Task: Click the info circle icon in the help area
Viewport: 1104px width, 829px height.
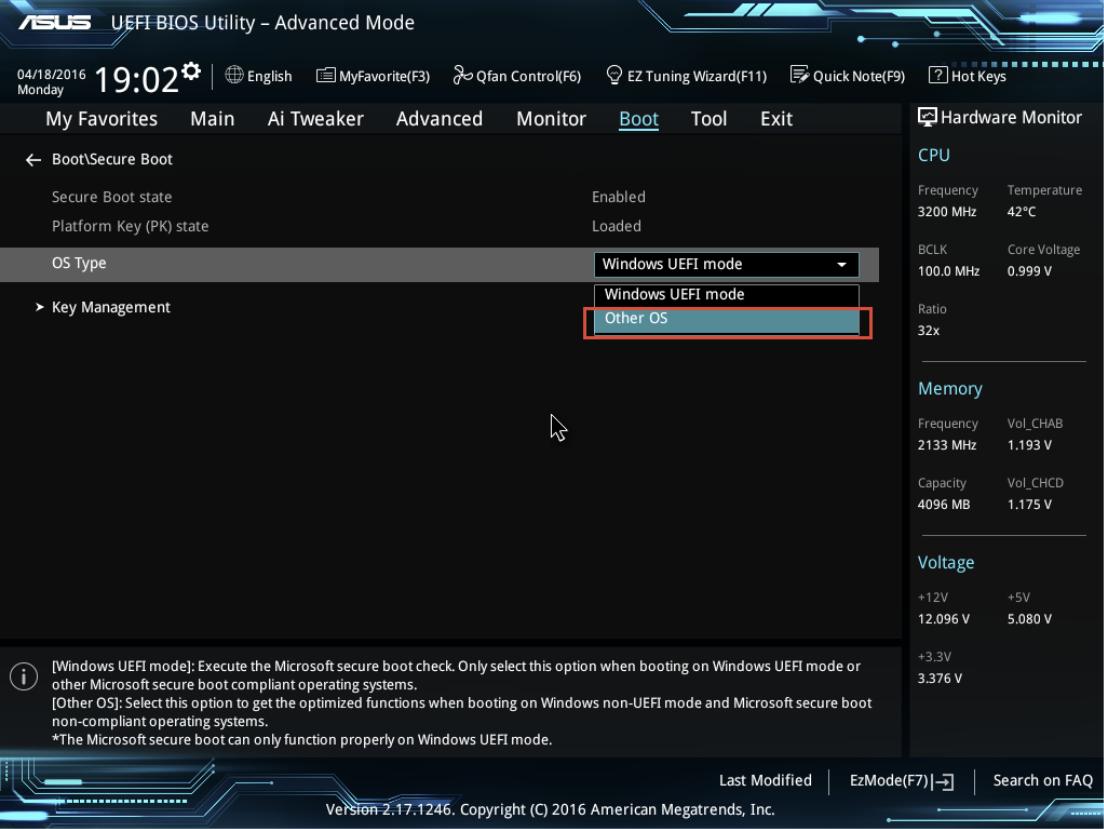Action: 24,676
